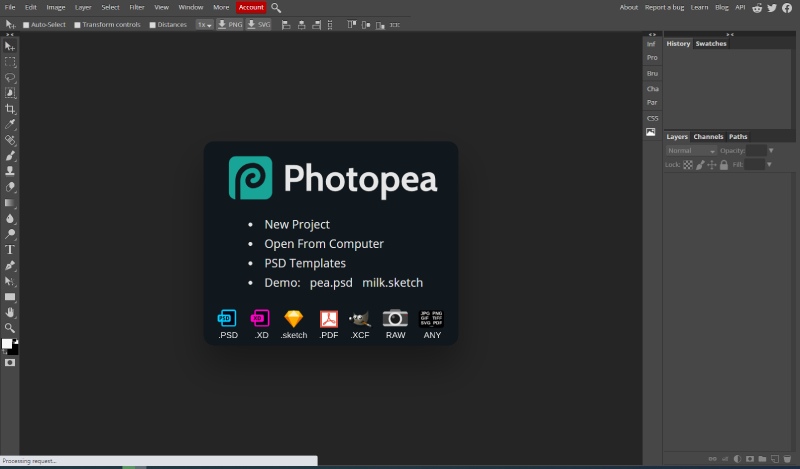Switch to the Swatches tab
The height and width of the screenshot is (469, 800).
711,44
